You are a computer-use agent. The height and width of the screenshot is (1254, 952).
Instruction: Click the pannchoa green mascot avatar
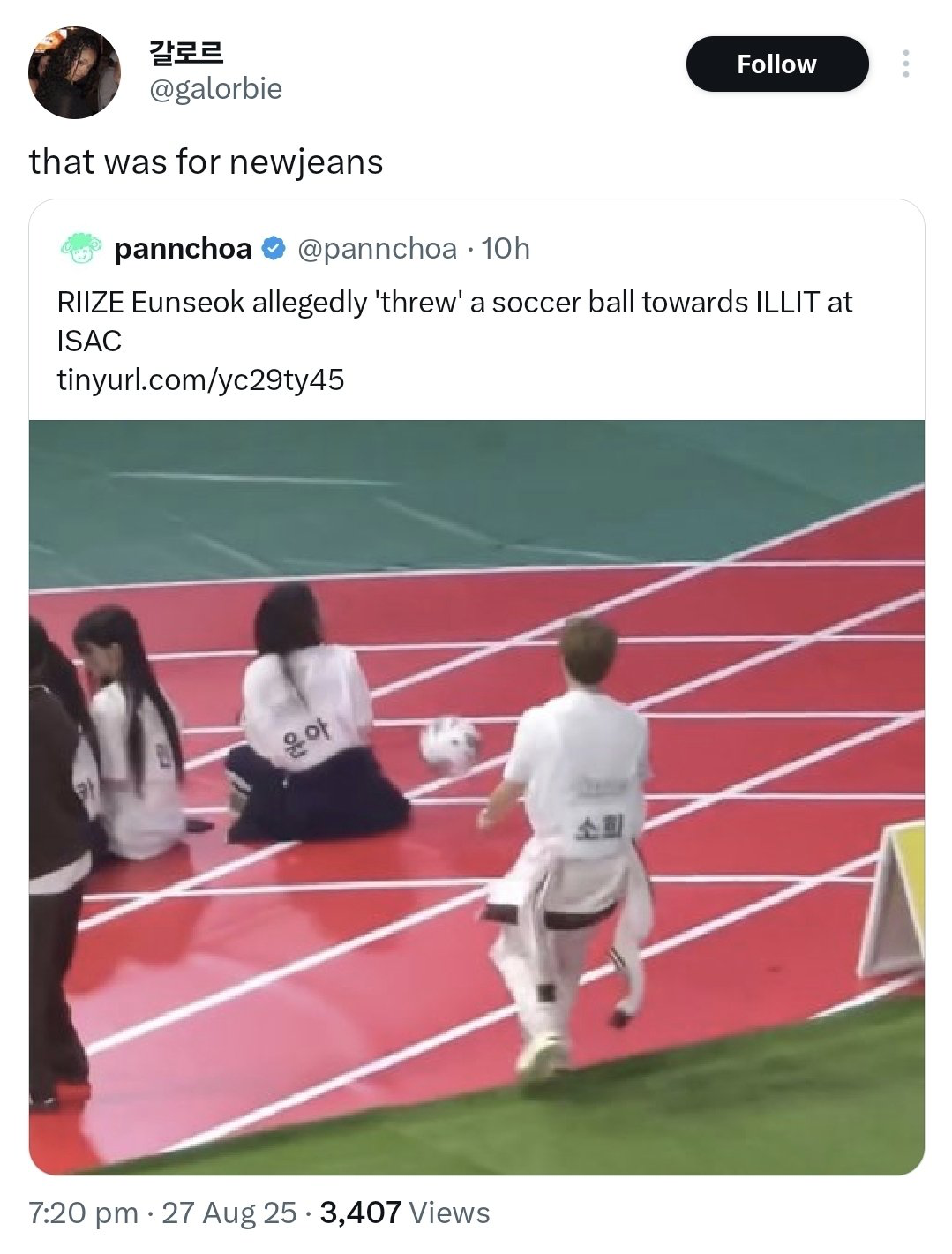[81, 249]
